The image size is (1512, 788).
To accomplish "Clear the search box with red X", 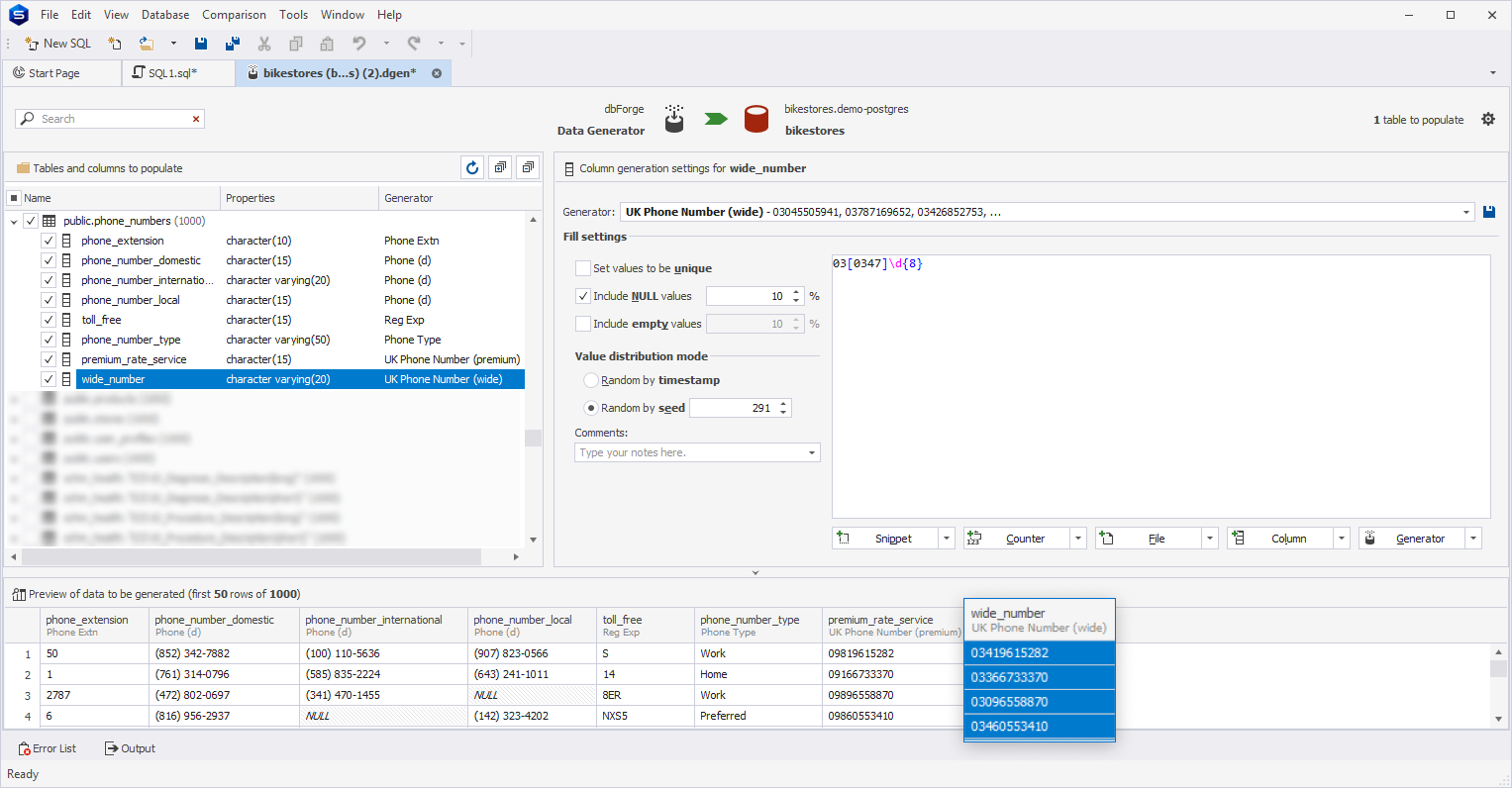I will coord(196,119).
